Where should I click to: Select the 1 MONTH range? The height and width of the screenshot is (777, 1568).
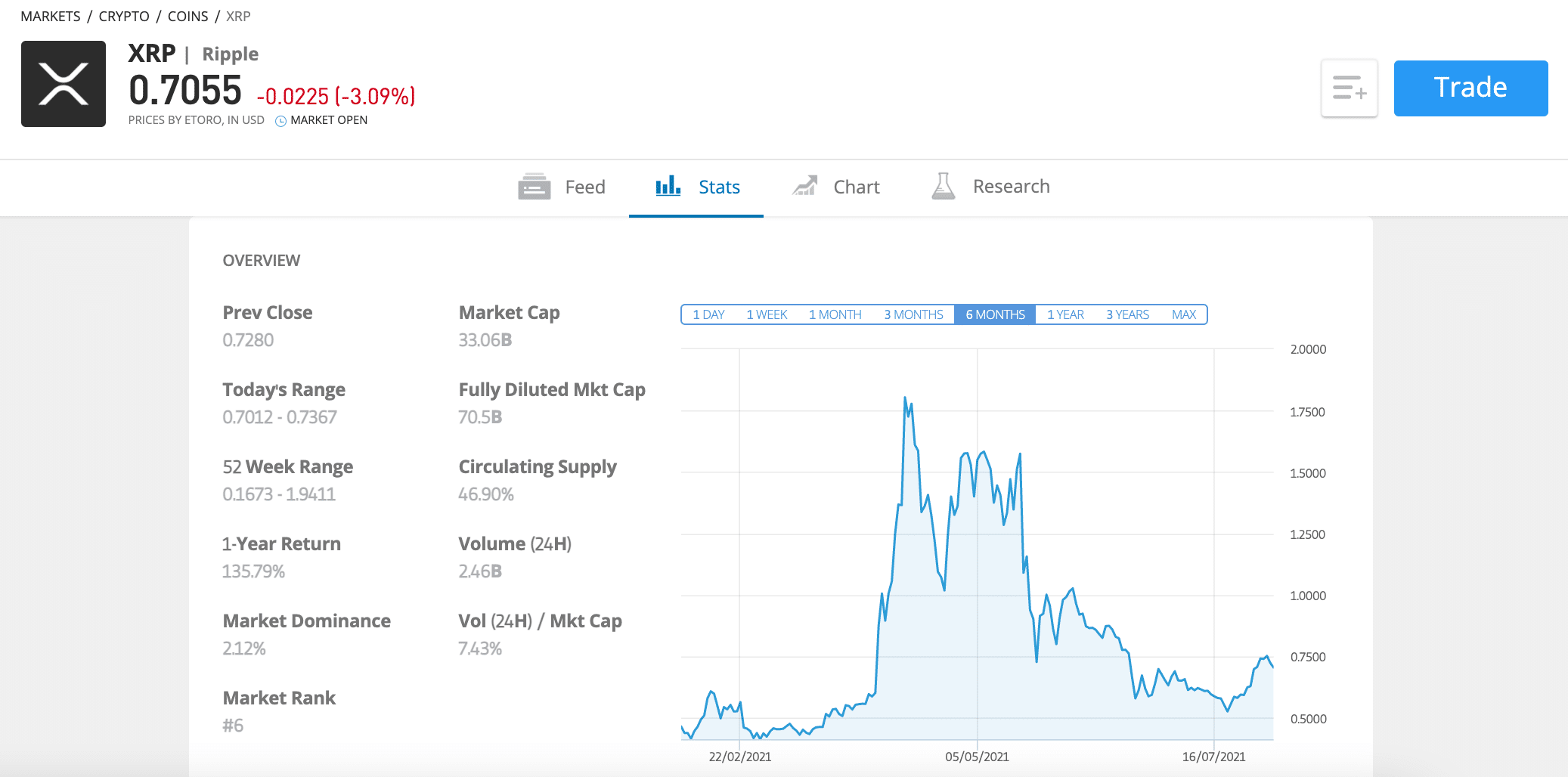835,314
